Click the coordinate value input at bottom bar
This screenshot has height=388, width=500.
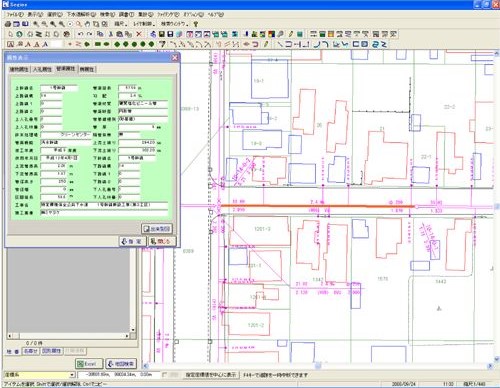click(120, 375)
